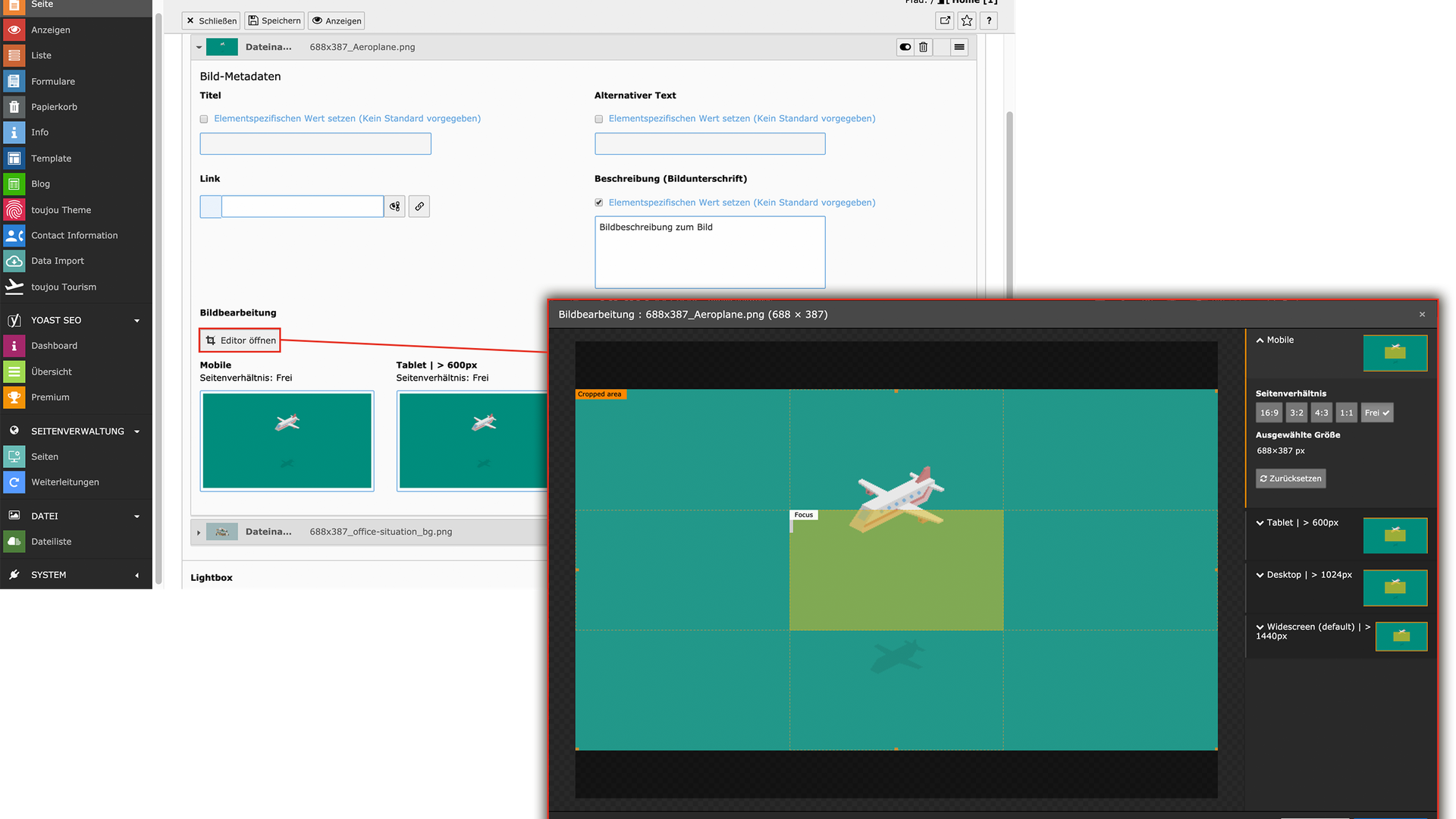Click the trash icon for the Aeroplane image
1456x819 pixels.
coord(923,47)
